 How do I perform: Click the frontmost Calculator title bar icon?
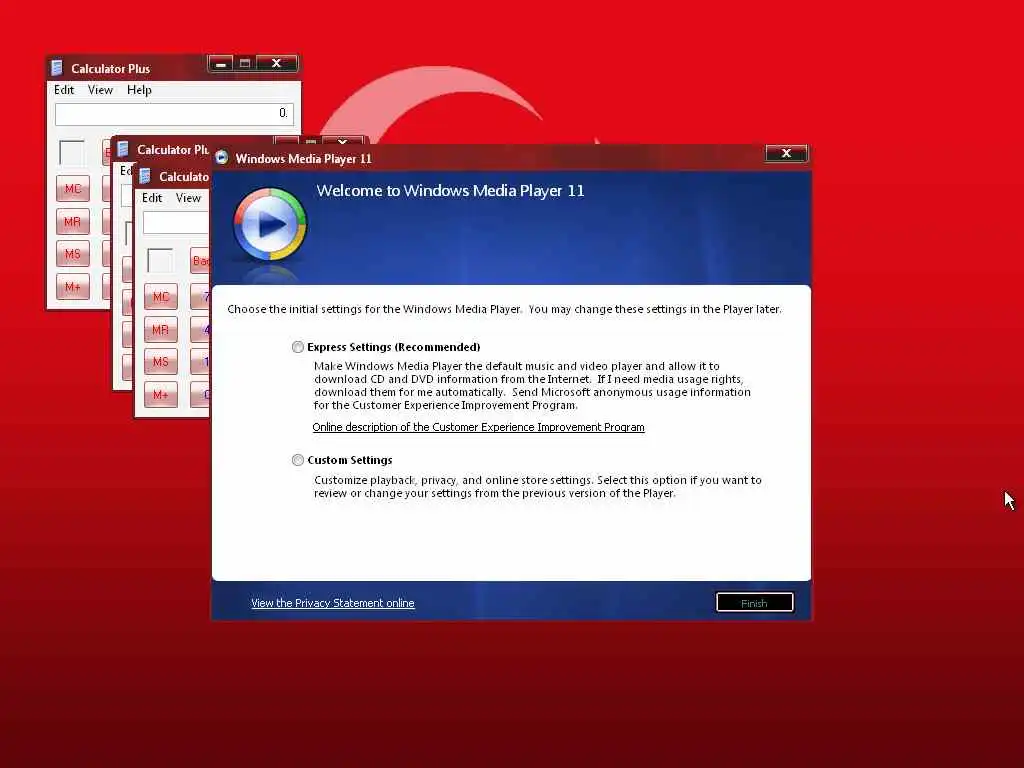[146, 176]
